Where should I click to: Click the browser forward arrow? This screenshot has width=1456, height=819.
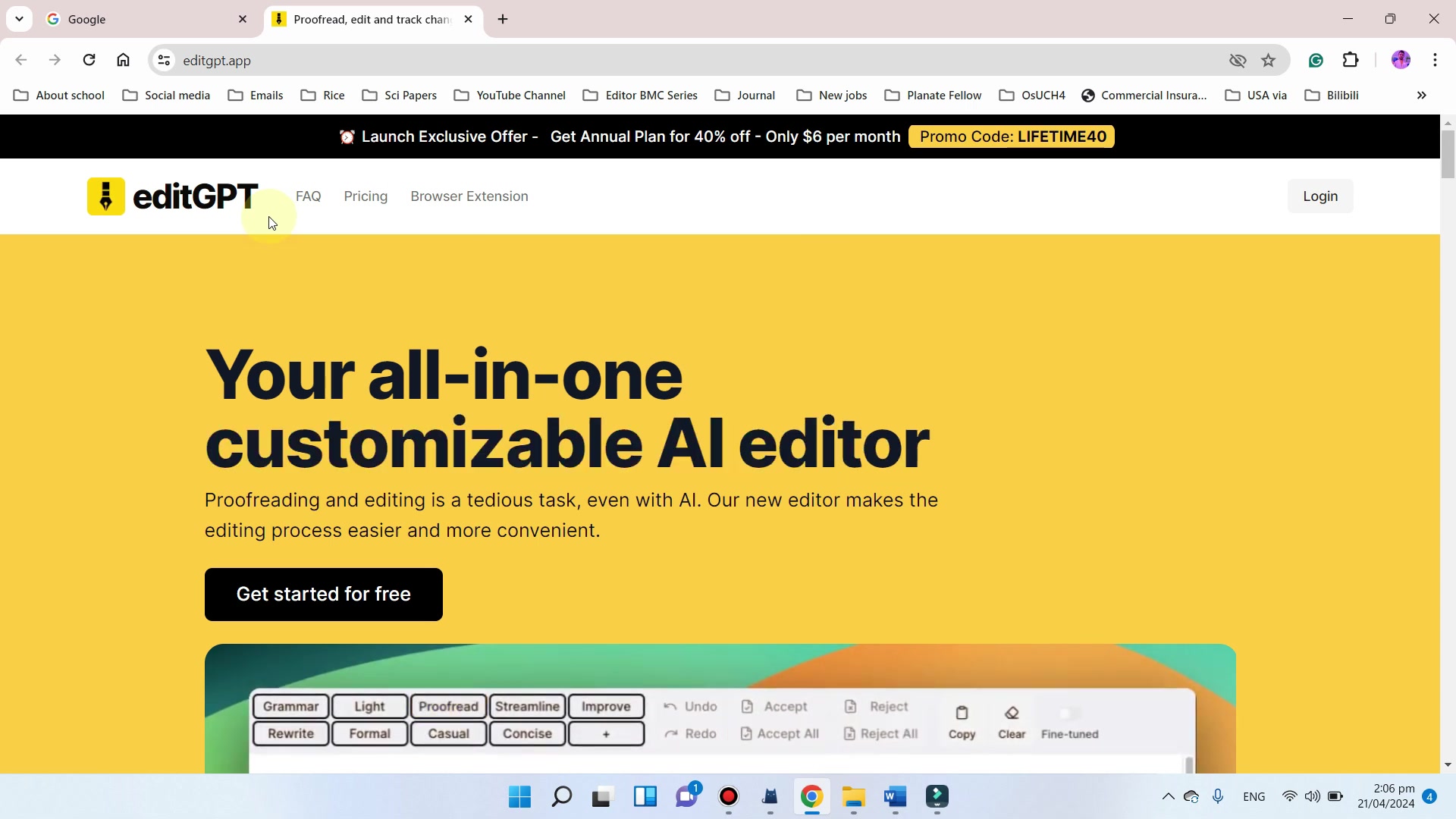(x=55, y=60)
